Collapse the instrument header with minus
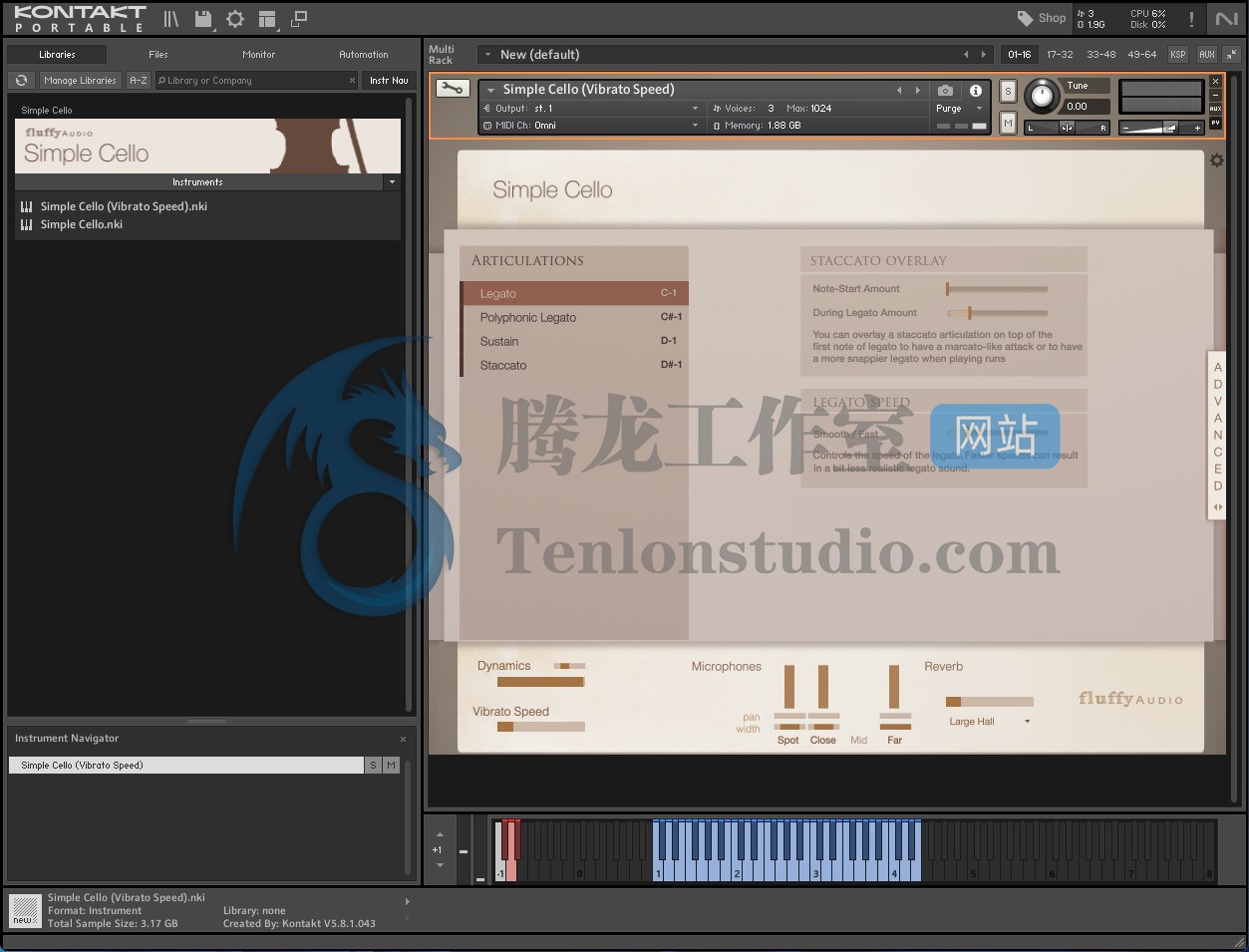The image size is (1249, 952). point(1215,96)
